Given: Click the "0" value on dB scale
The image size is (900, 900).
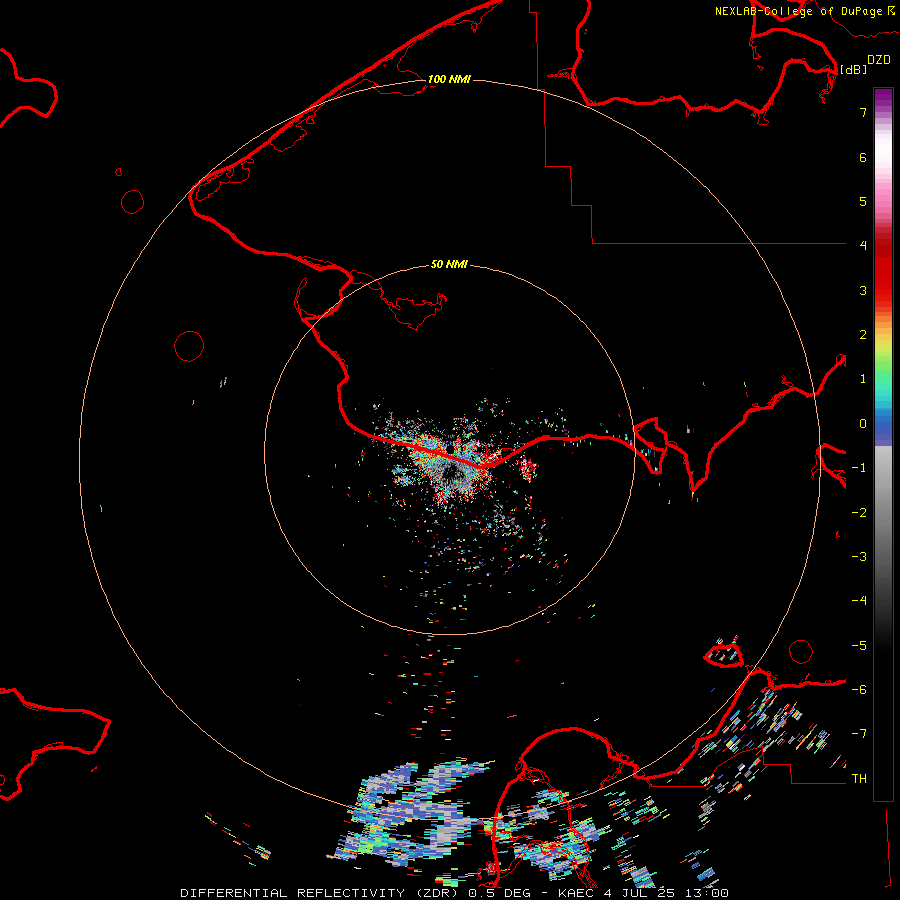Looking at the screenshot, I should pyautogui.click(x=863, y=424).
